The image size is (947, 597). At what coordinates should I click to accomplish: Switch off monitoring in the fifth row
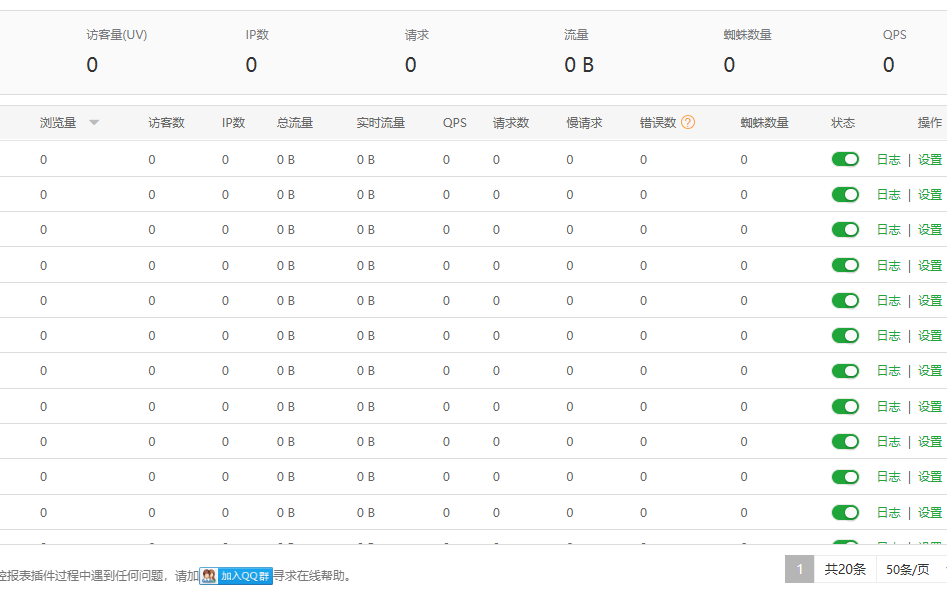(845, 300)
